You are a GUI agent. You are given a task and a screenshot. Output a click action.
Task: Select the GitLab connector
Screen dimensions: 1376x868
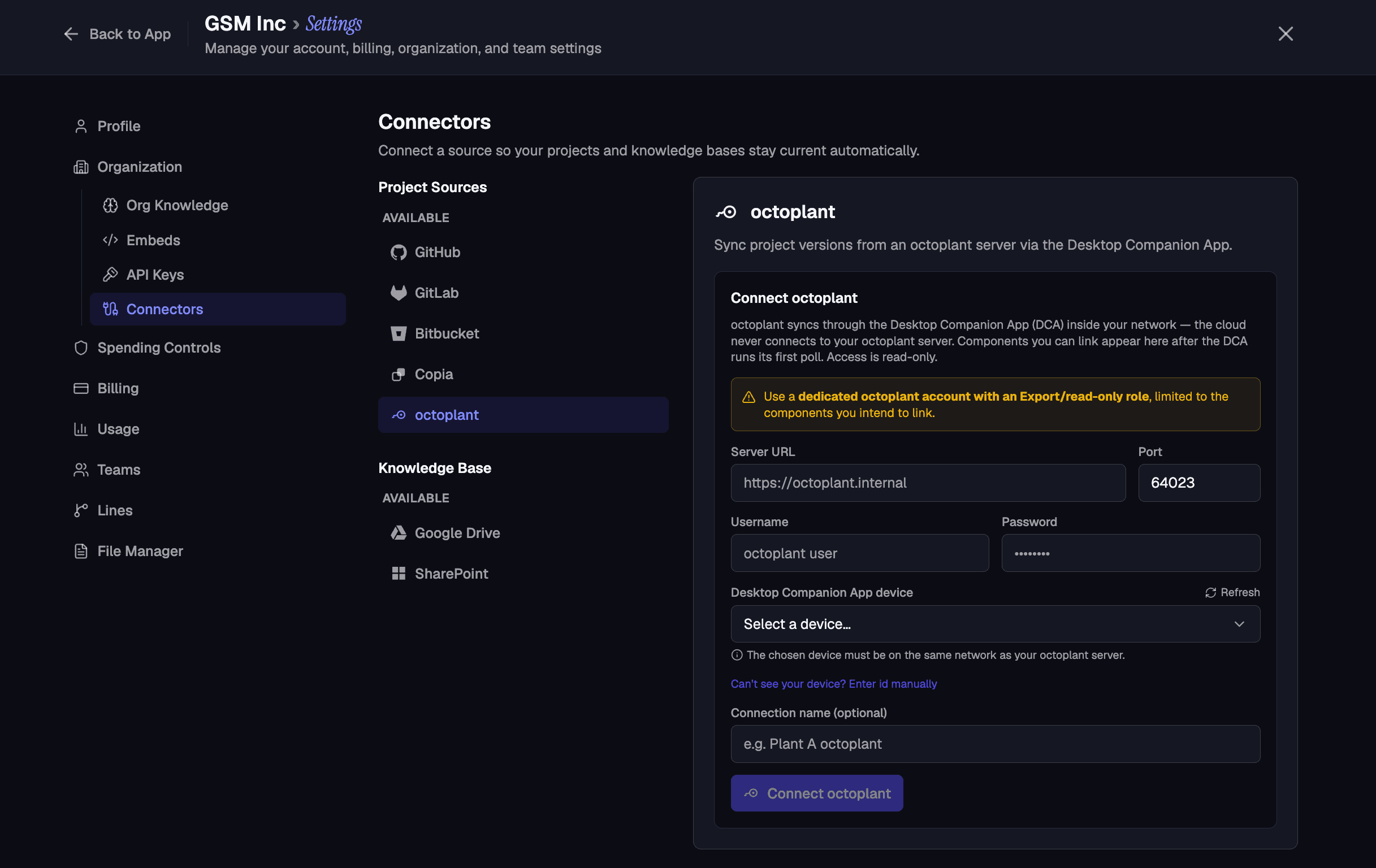[523, 293]
